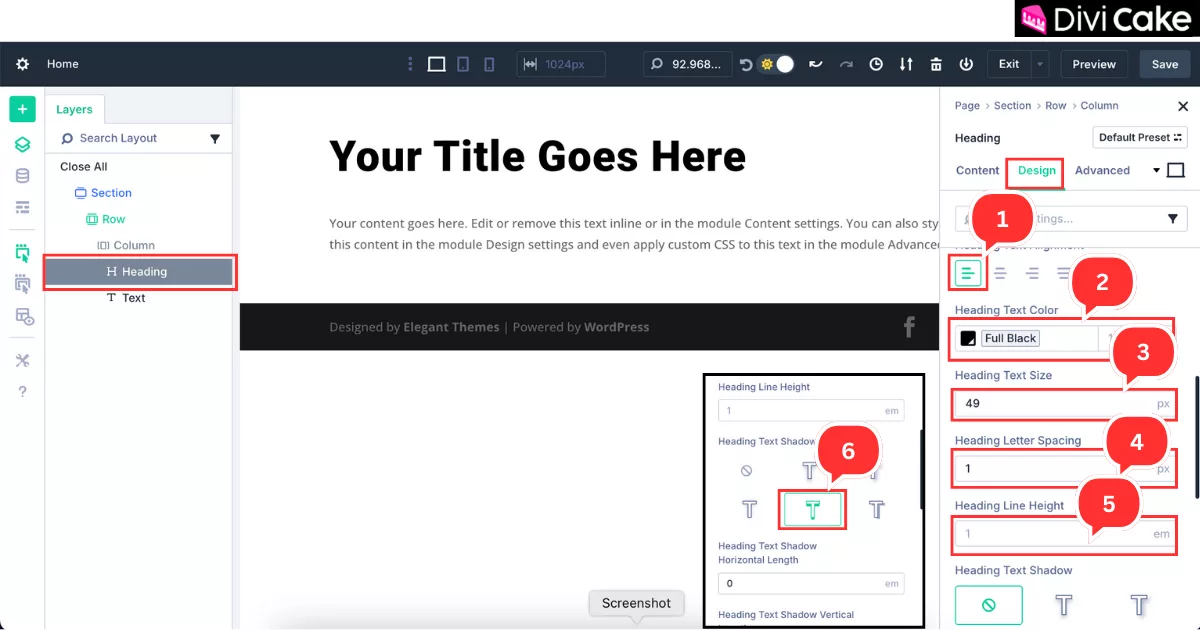Select the Text layer
Image resolution: width=1200 pixels, height=630 pixels.
coord(126,298)
